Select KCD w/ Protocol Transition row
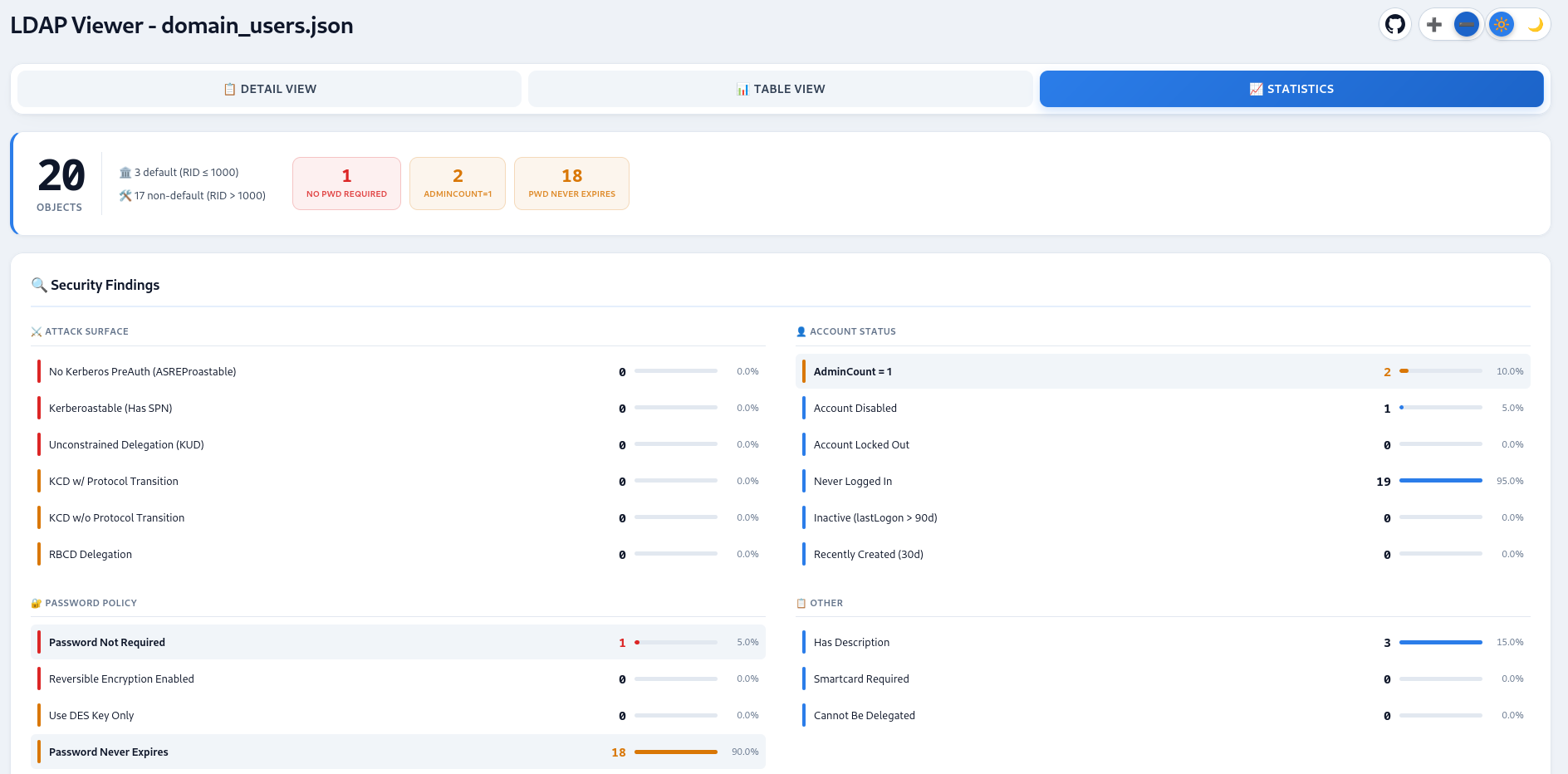The image size is (1568, 774). (x=398, y=481)
